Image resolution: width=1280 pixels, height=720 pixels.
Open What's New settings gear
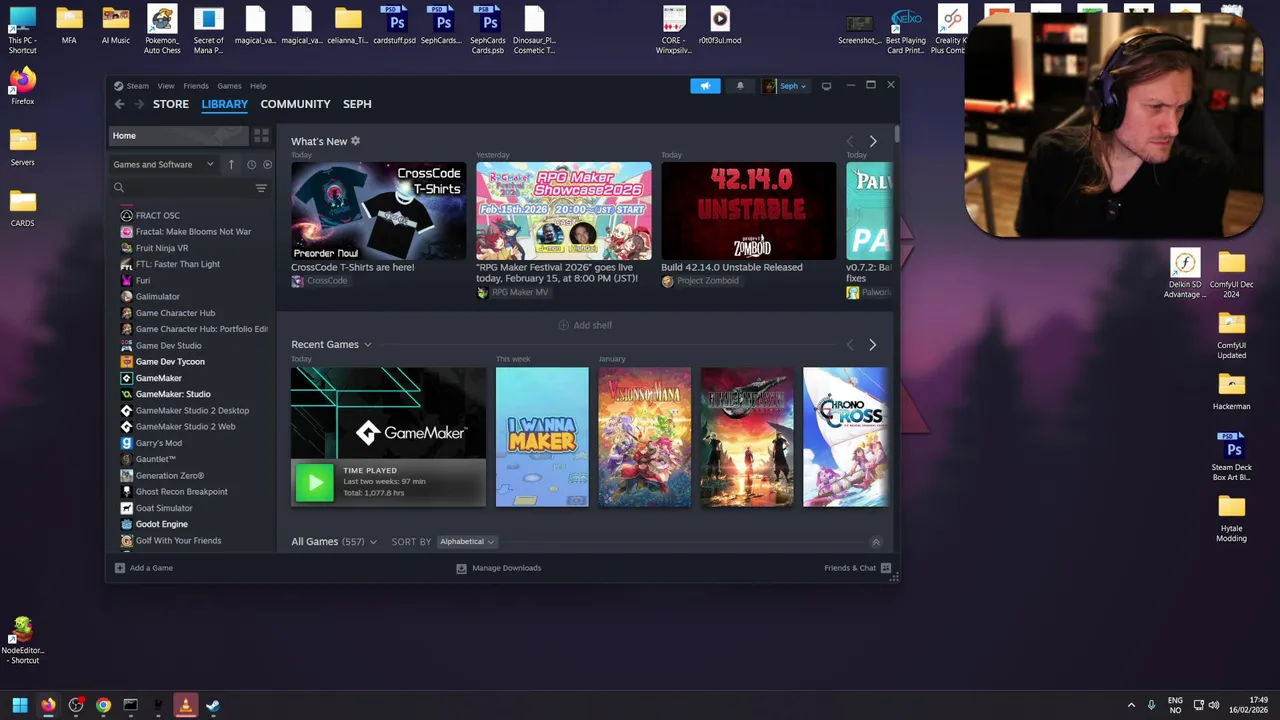click(x=355, y=141)
